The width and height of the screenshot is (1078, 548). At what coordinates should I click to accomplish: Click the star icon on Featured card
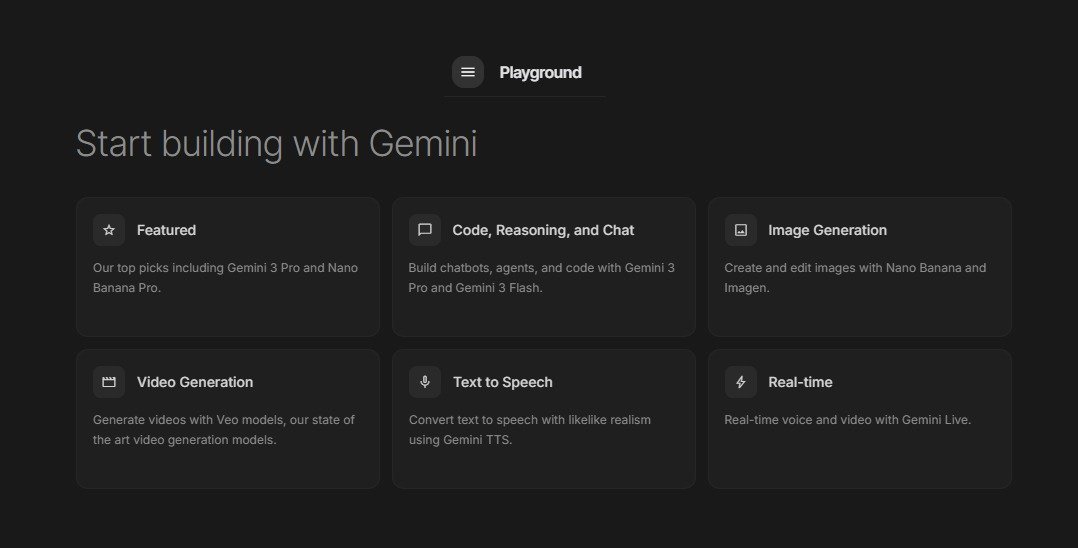coord(109,230)
